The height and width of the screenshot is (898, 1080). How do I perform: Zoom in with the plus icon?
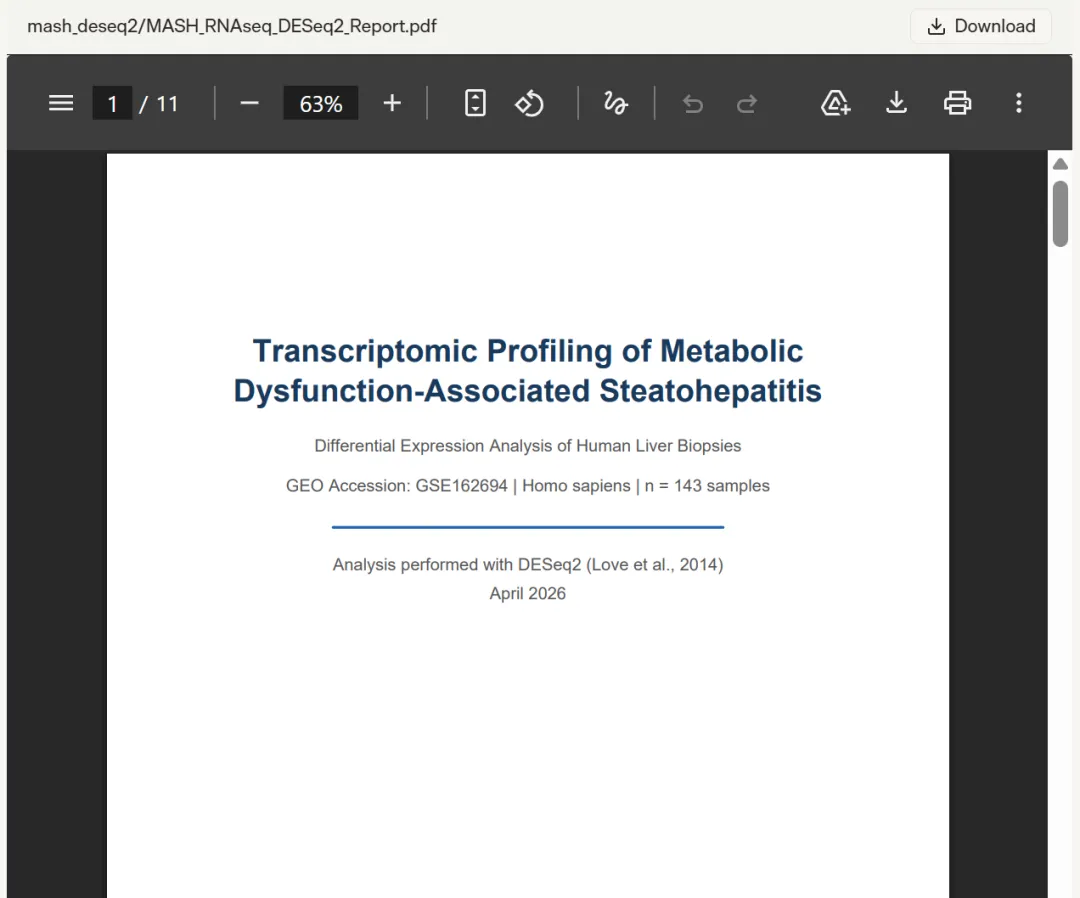coord(392,103)
